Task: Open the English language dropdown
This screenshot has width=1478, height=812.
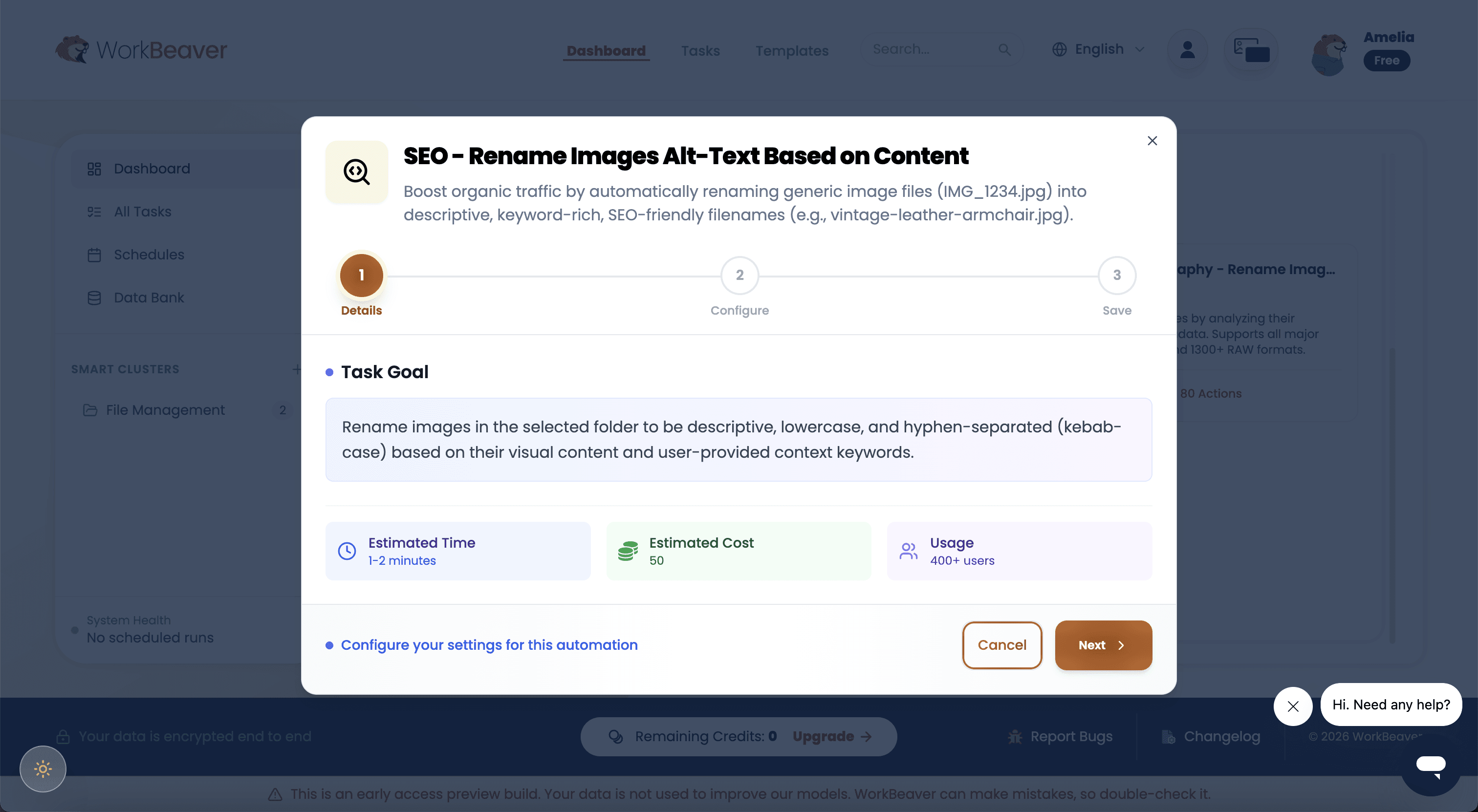Action: coord(1098,49)
